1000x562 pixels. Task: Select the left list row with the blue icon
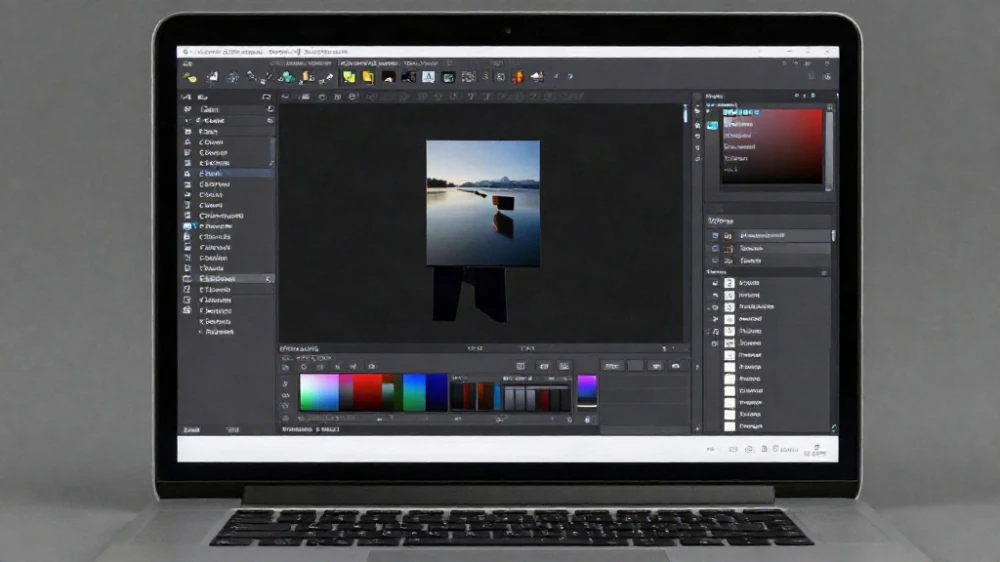click(x=228, y=226)
